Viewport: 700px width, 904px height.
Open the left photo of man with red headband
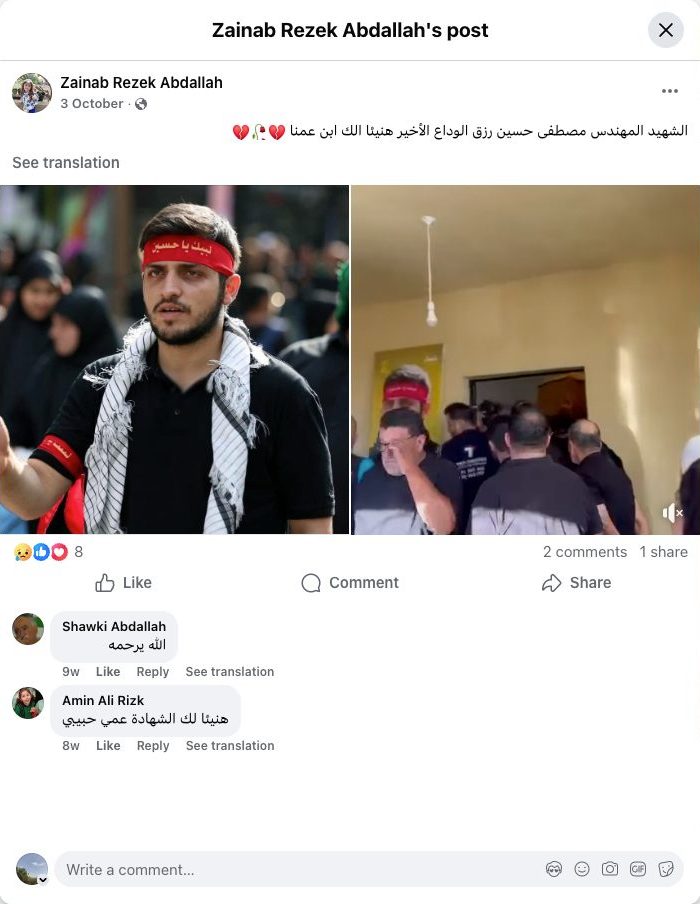174,359
